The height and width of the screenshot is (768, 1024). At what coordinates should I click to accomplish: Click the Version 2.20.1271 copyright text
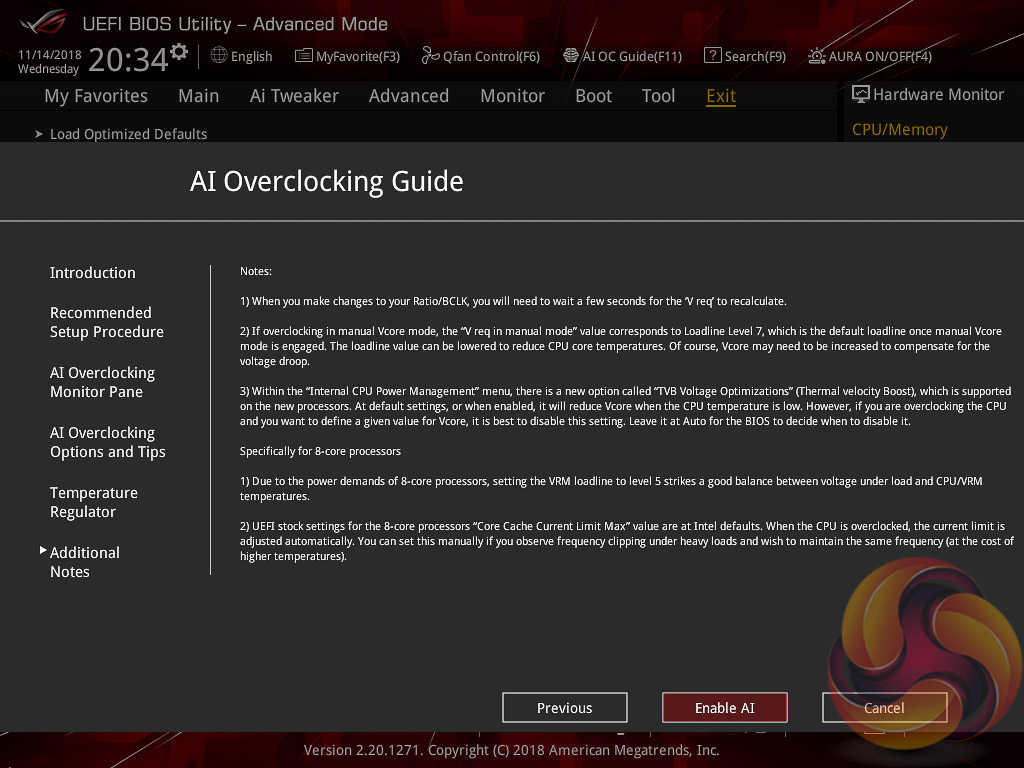511,750
